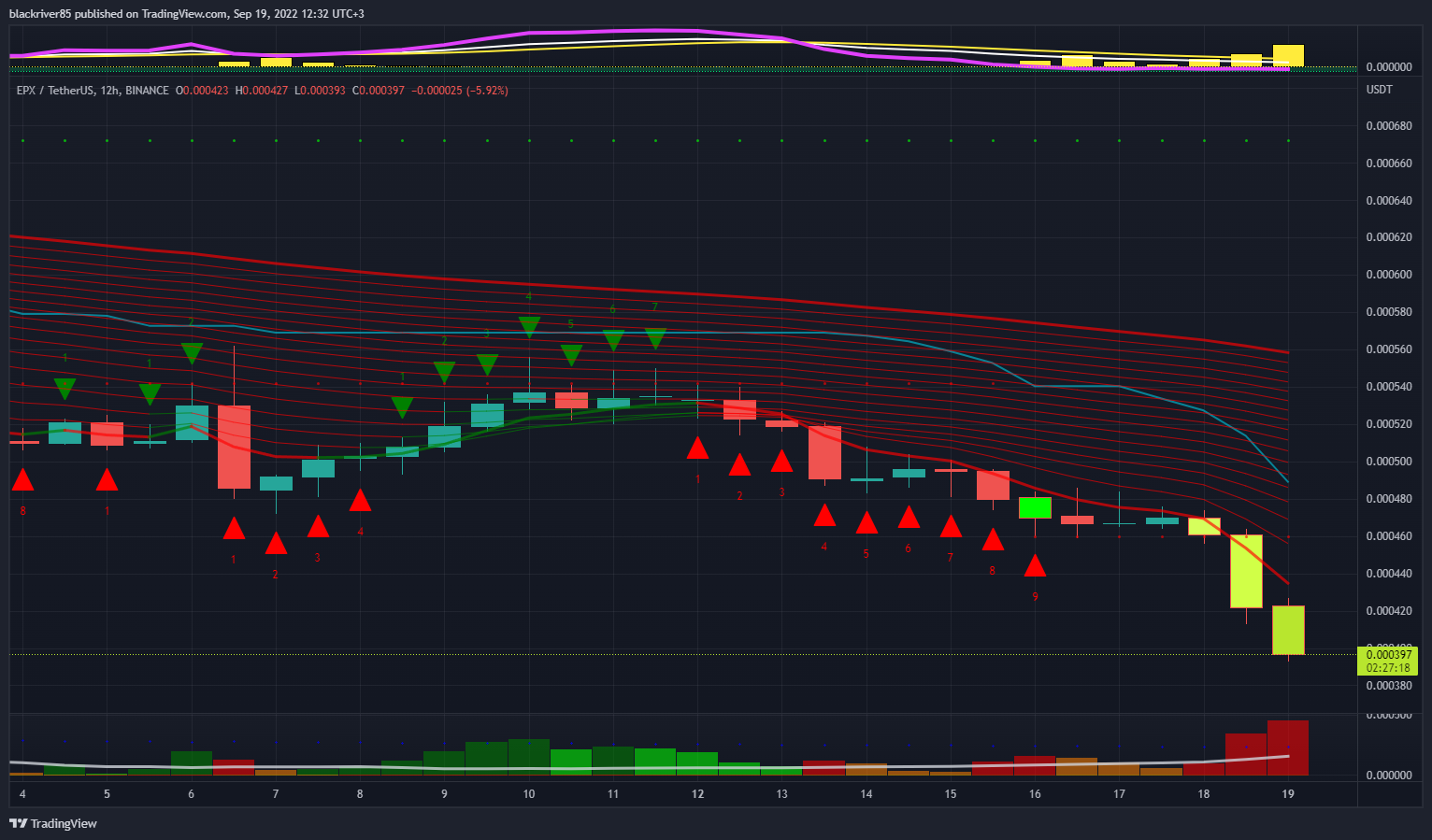The image size is (1432, 840).
Task: Click the TradingView logo at the bottom
Action: coord(53,823)
